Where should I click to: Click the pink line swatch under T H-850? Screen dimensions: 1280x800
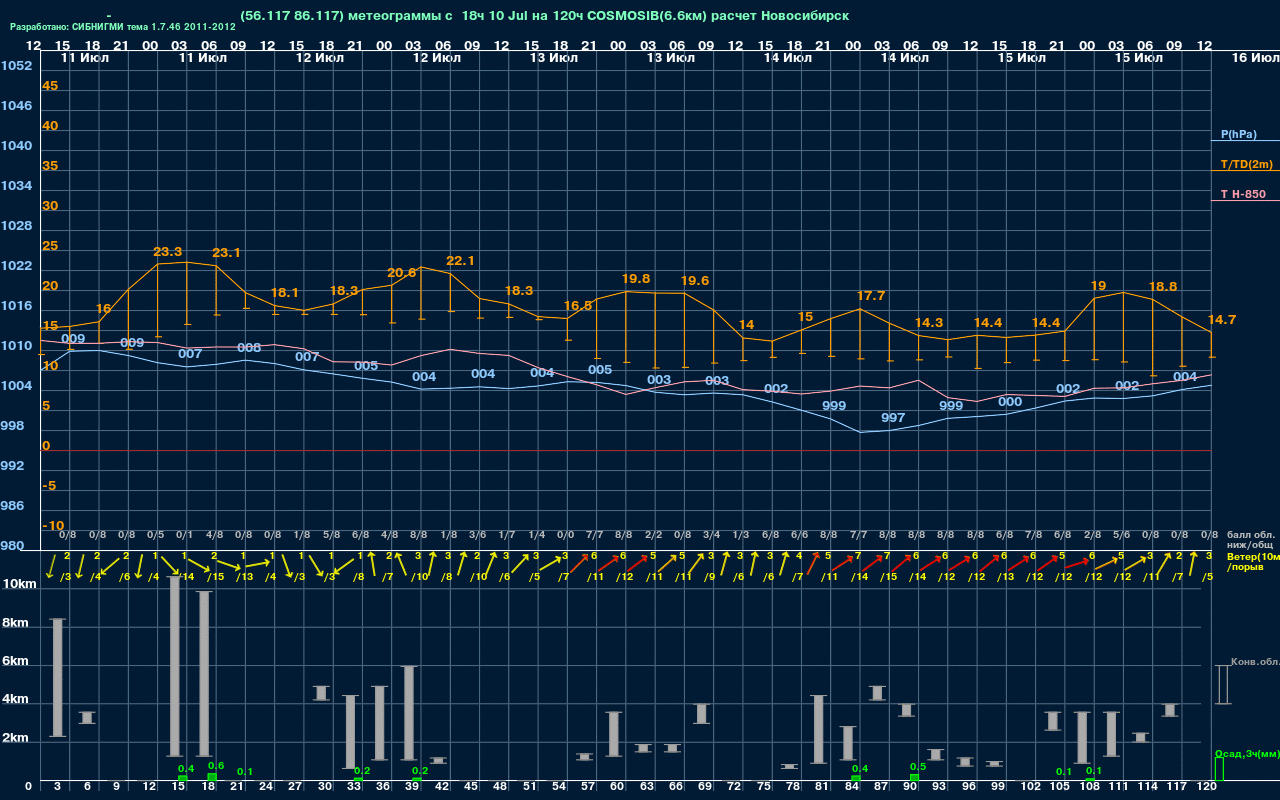1245,201
